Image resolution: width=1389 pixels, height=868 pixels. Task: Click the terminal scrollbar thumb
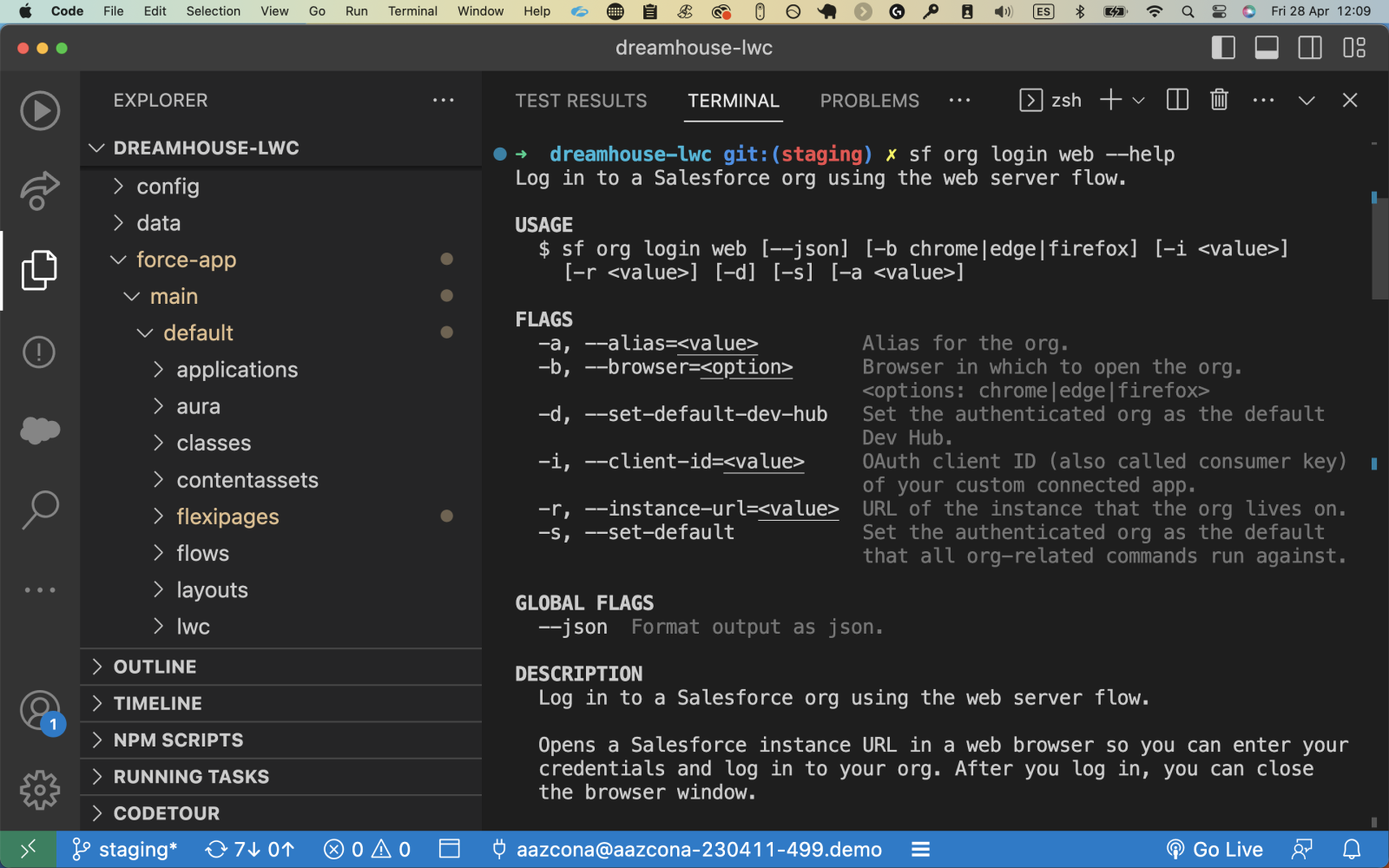click(x=1379, y=247)
